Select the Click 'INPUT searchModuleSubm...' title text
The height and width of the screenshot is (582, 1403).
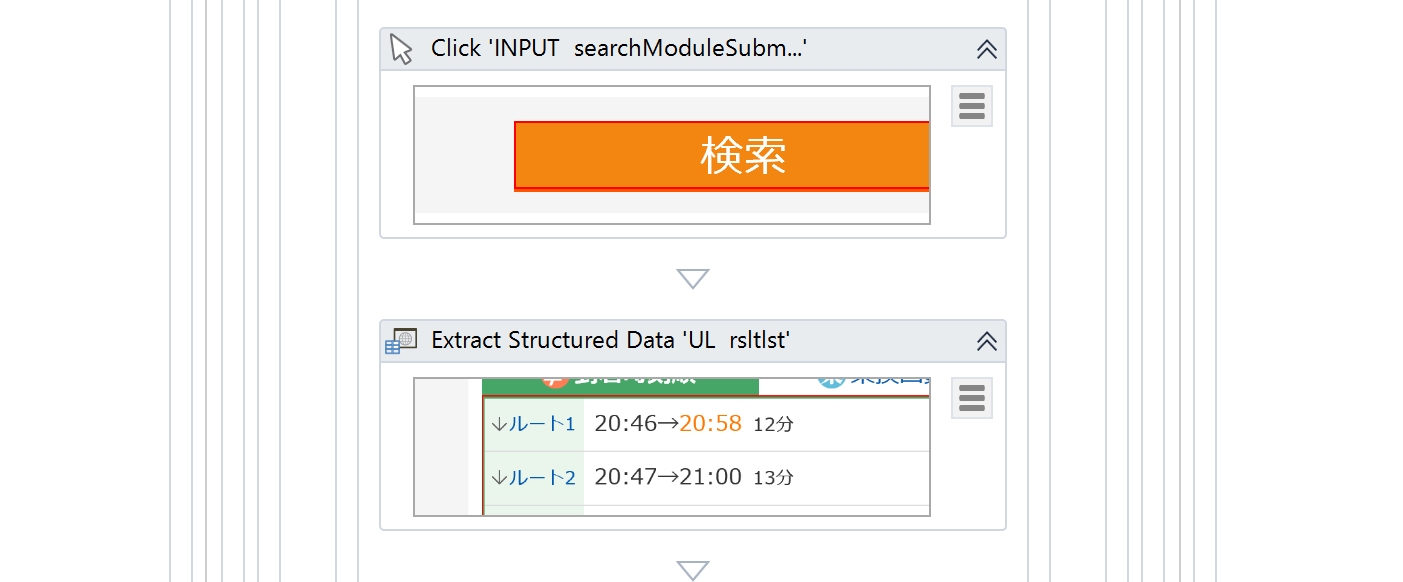click(619, 48)
